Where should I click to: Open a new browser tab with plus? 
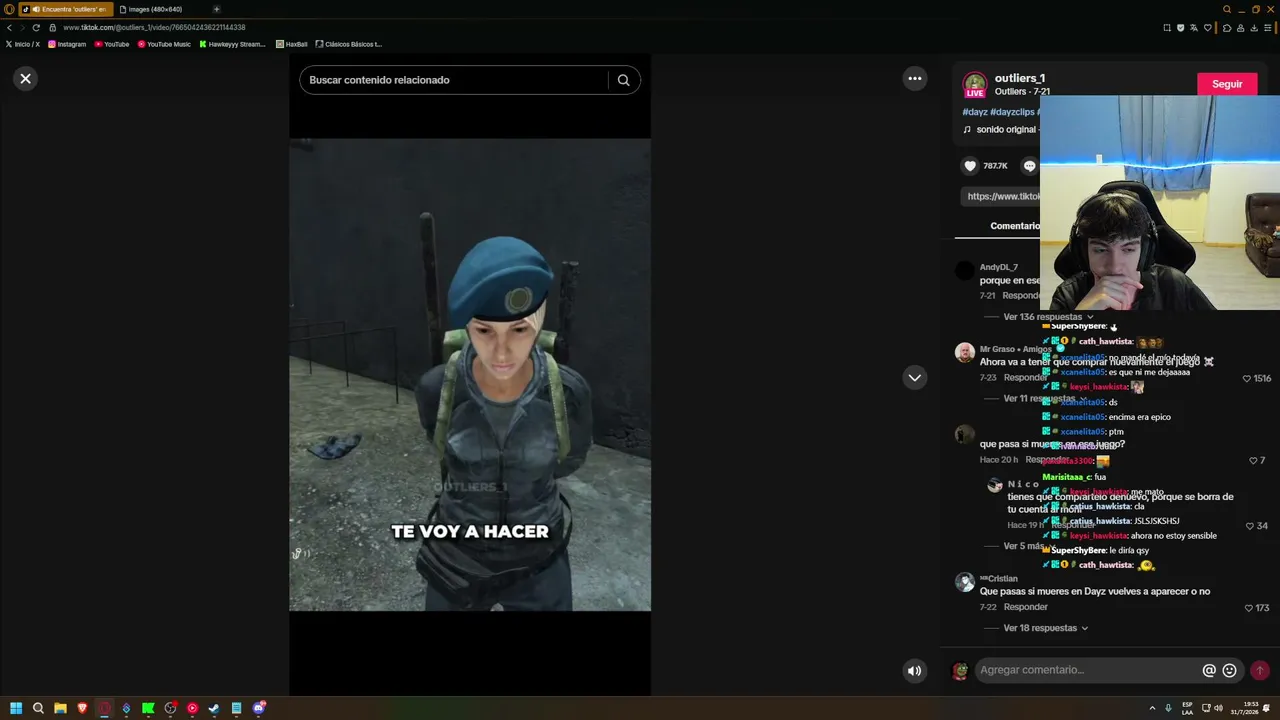tap(216, 9)
